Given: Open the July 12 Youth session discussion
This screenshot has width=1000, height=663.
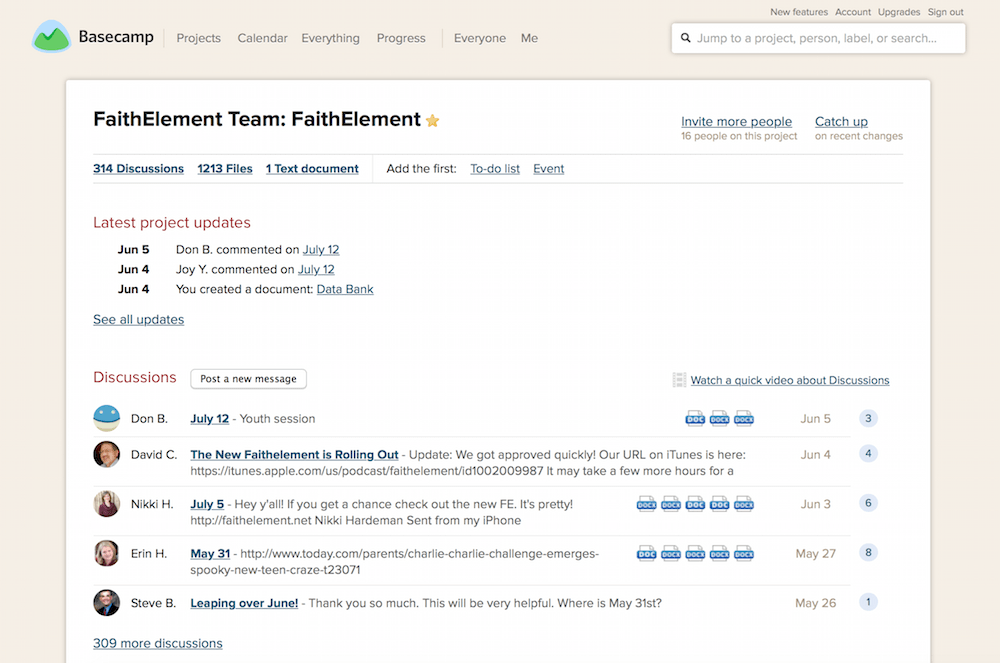Looking at the screenshot, I should (209, 418).
